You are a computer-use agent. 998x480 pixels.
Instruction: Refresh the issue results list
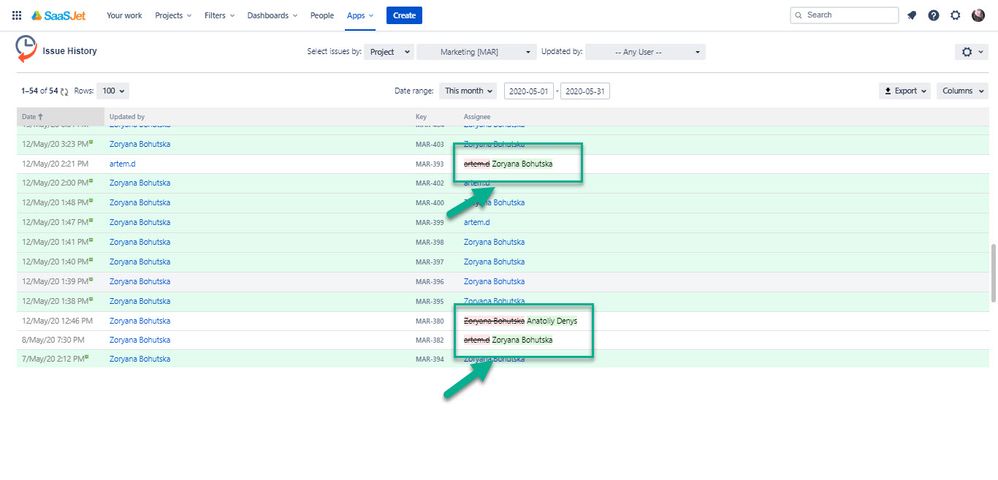pyautogui.click(x=64, y=91)
